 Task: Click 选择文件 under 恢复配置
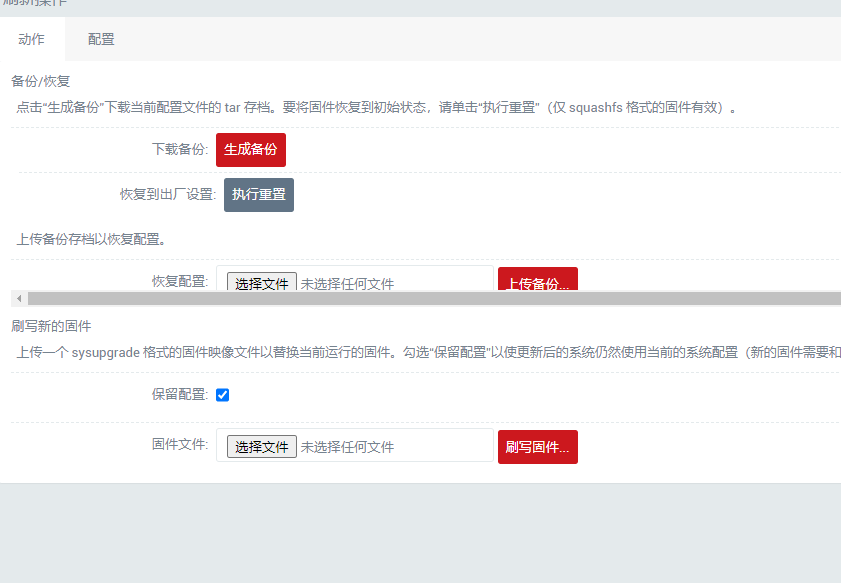(261, 282)
